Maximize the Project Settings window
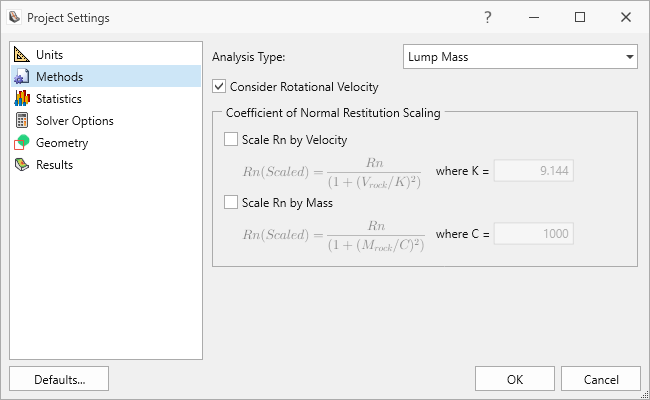650x400 pixels. pyautogui.click(x=580, y=17)
